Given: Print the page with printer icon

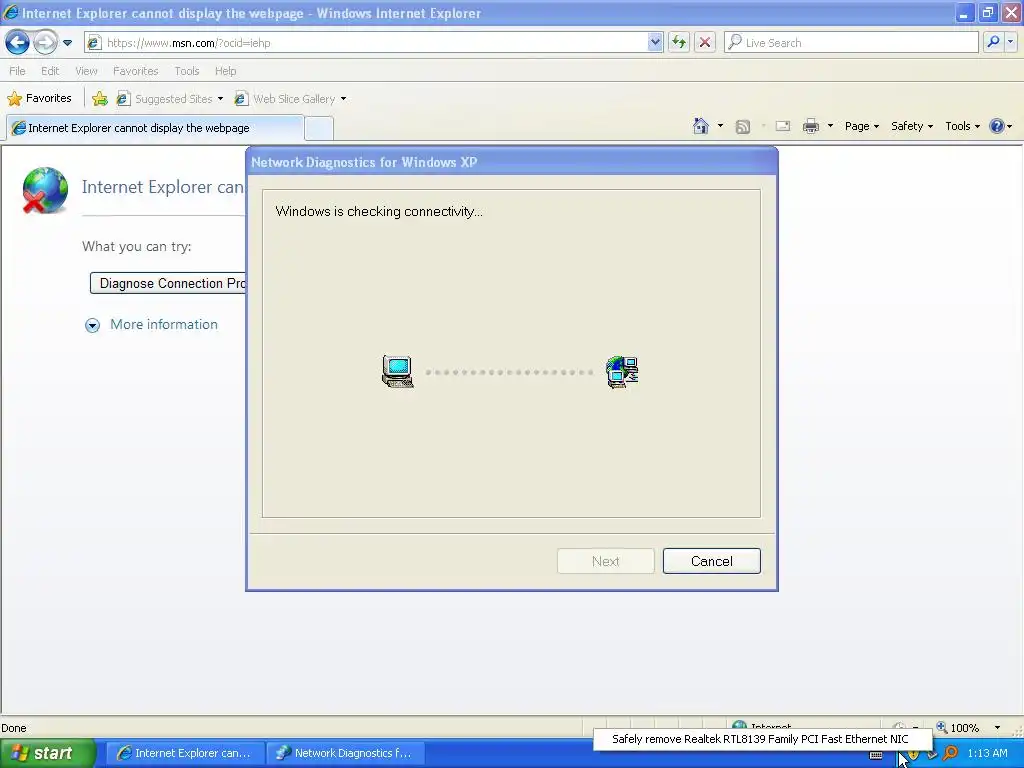Looking at the screenshot, I should 810,126.
